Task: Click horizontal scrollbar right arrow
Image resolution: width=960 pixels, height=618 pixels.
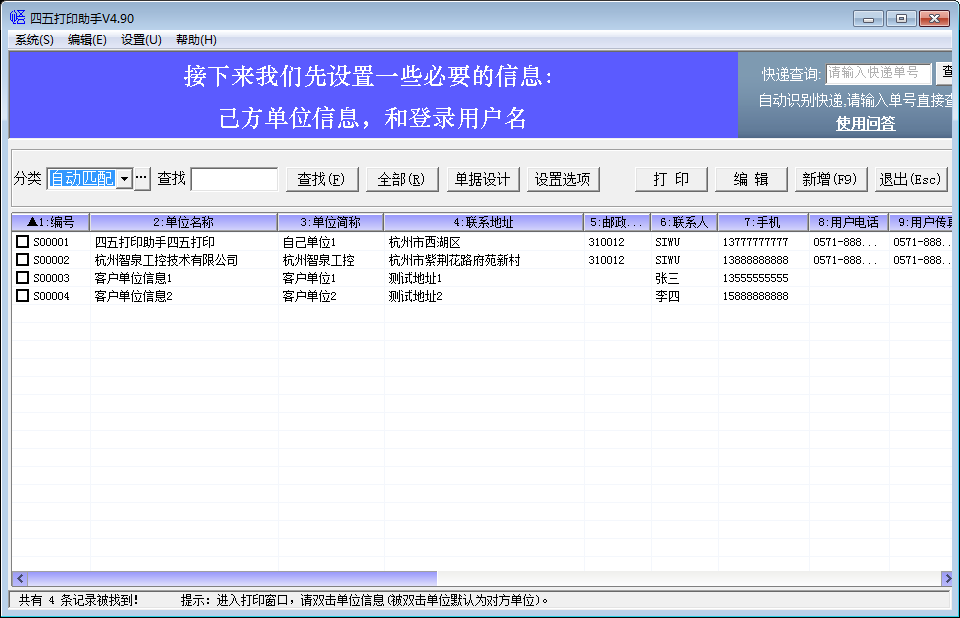Action: pyautogui.click(x=946, y=579)
